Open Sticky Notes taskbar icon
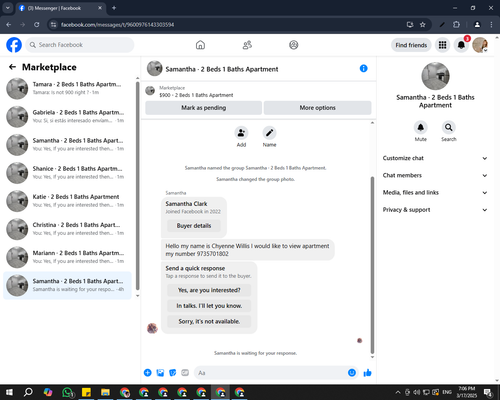This screenshot has width=500, height=400. (86, 392)
